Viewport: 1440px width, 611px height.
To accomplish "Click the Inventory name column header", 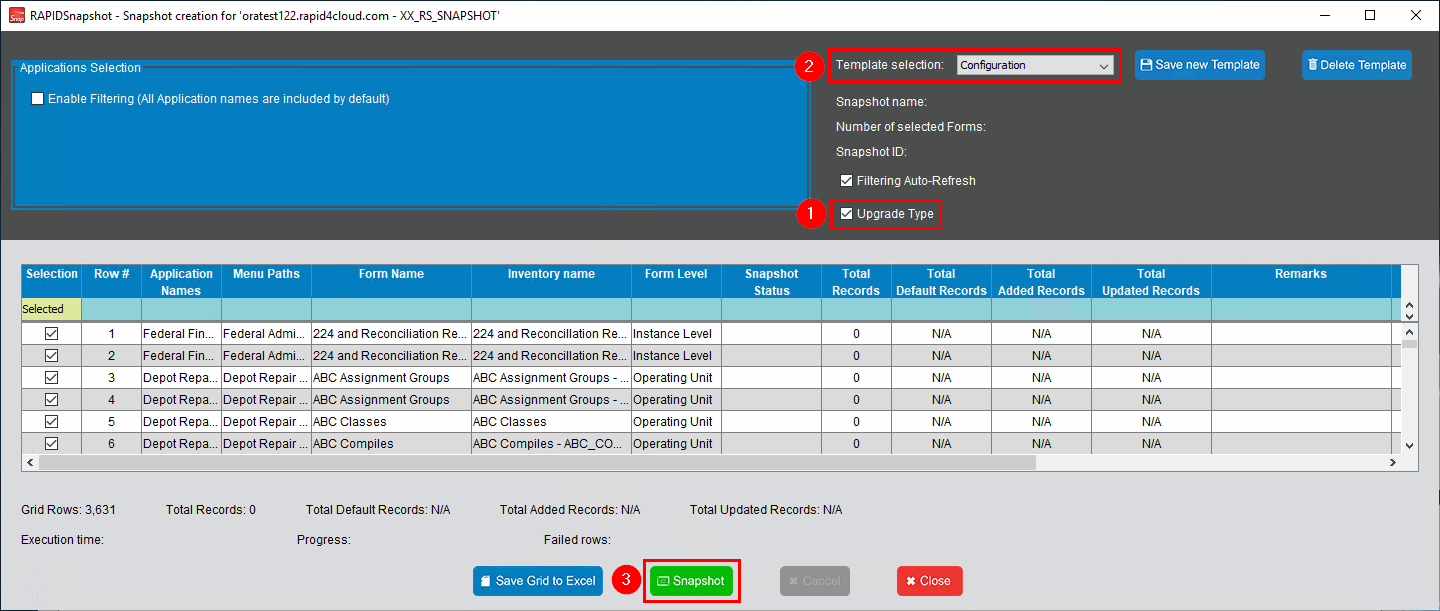I will [x=551, y=274].
